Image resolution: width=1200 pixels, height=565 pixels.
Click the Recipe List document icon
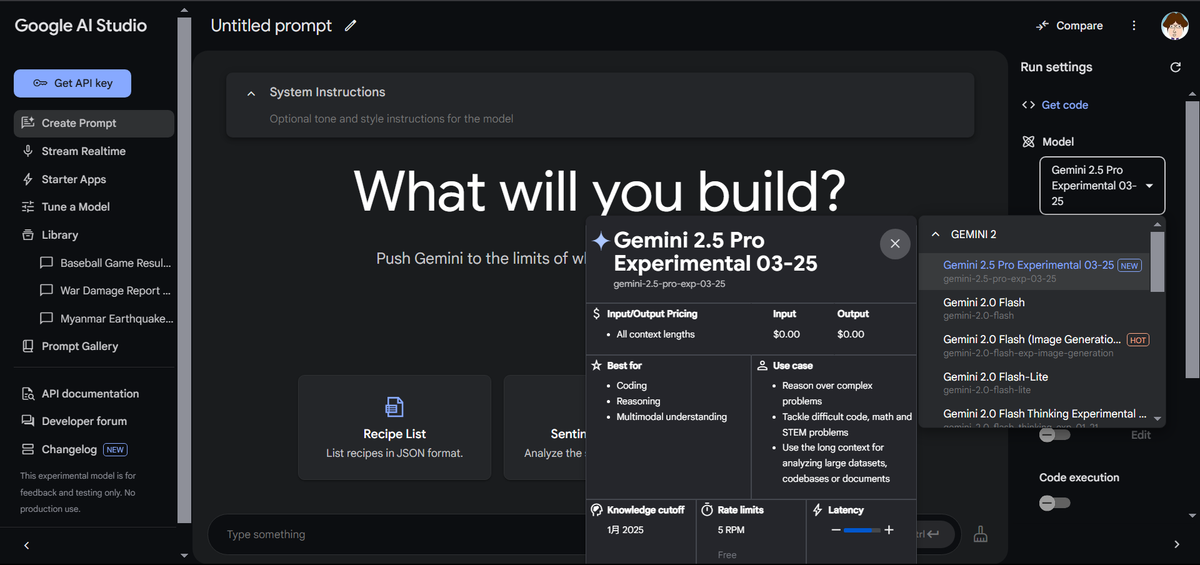click(x=395, y=407)
